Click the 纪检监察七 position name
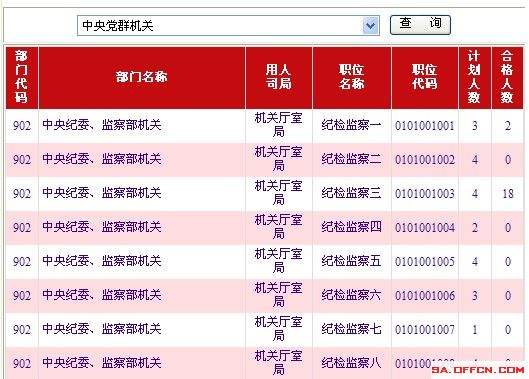Image resolution: width=529 pixels, height=379 pixels. (352, 329)
